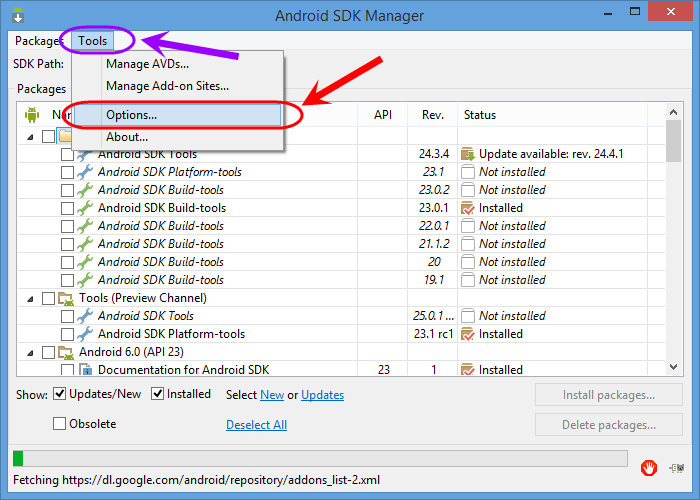Click wrench icon of Build-tools 21.1.2
The image size is (700, 500).
point(85,244)
